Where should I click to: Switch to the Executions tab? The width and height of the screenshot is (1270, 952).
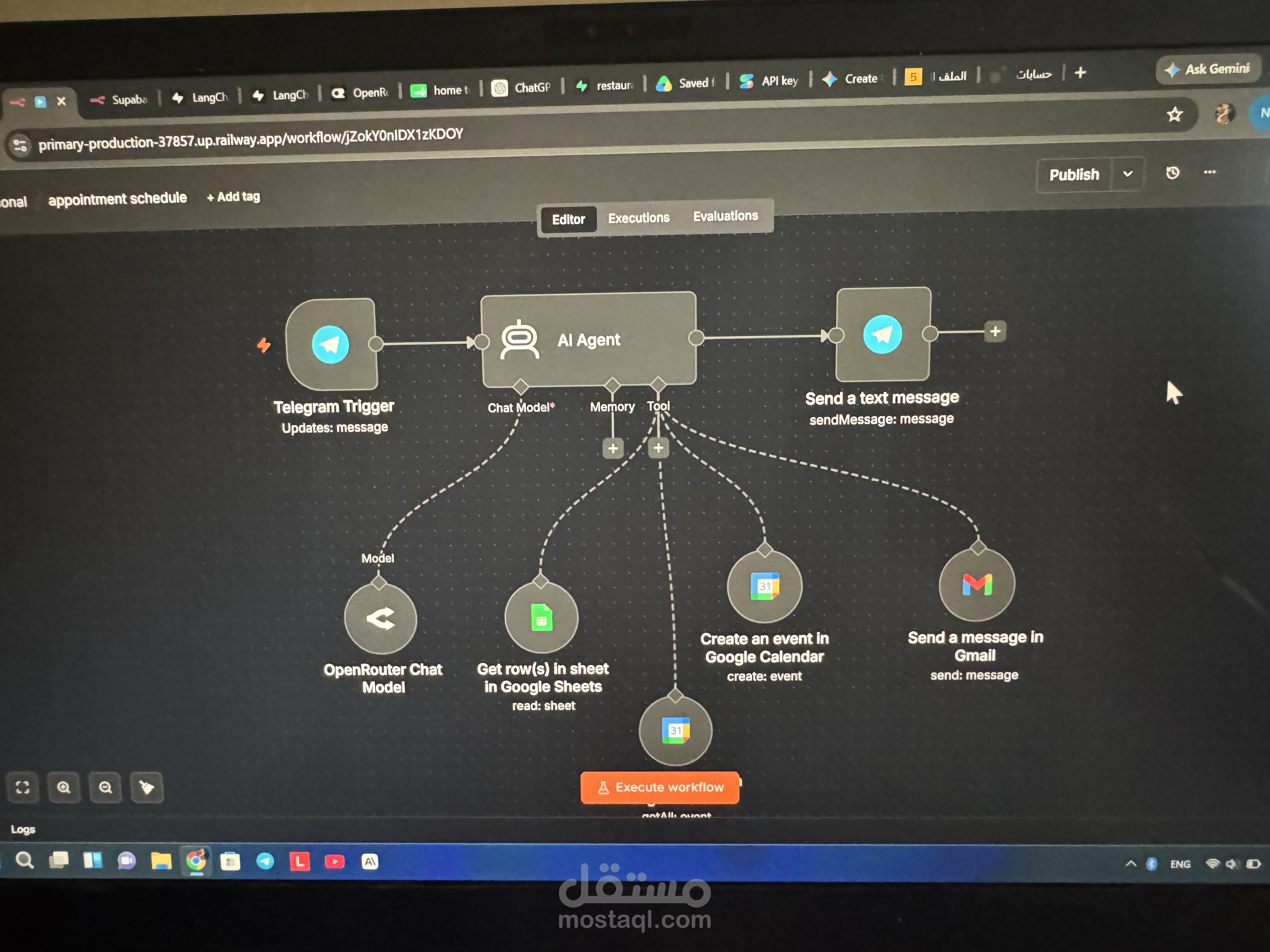pyautogui.click(x=639, y=218)
